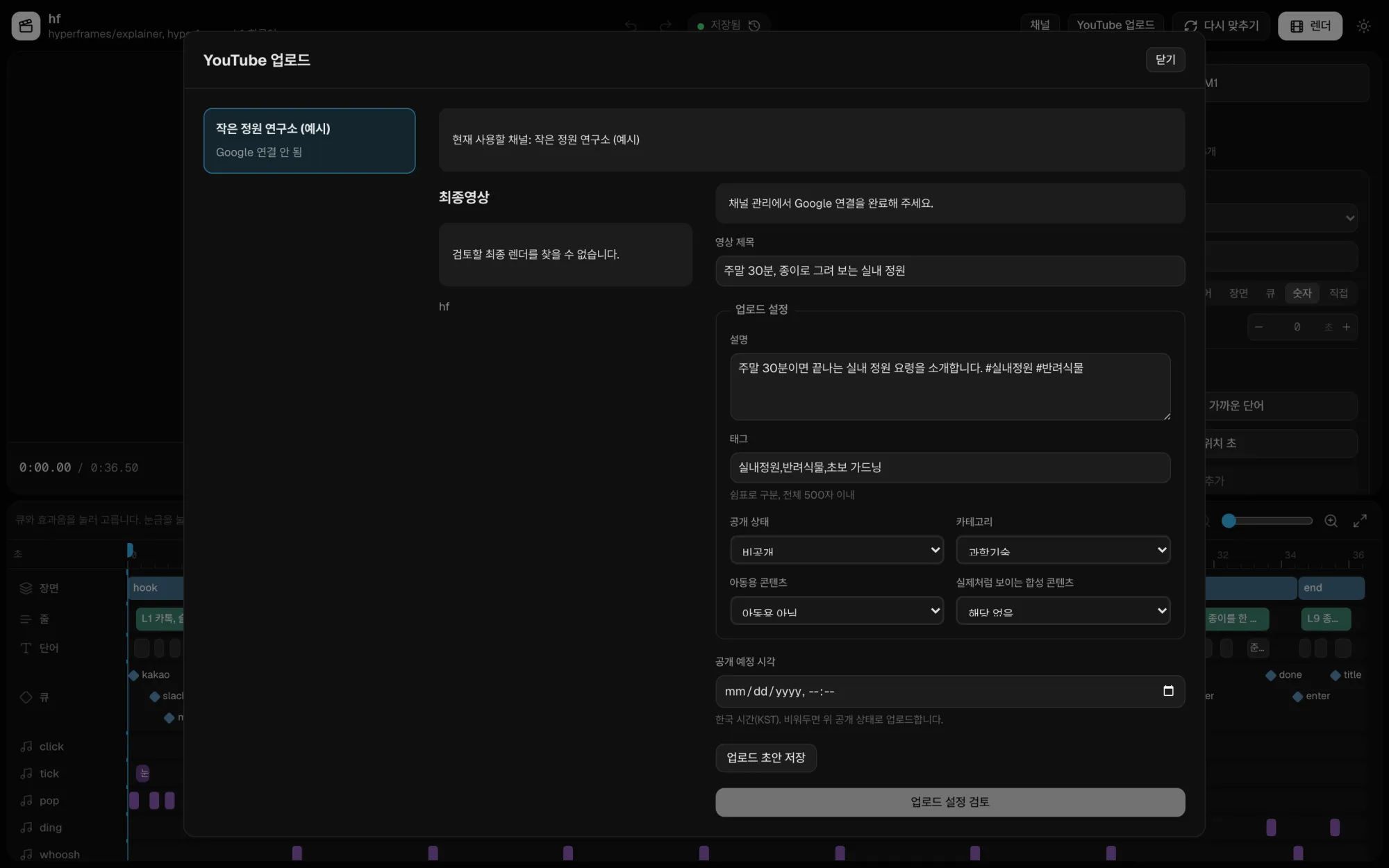Click the plus stepper icon beside 0 초
The image size is (1389, 868).
(x=1346, y=327)
